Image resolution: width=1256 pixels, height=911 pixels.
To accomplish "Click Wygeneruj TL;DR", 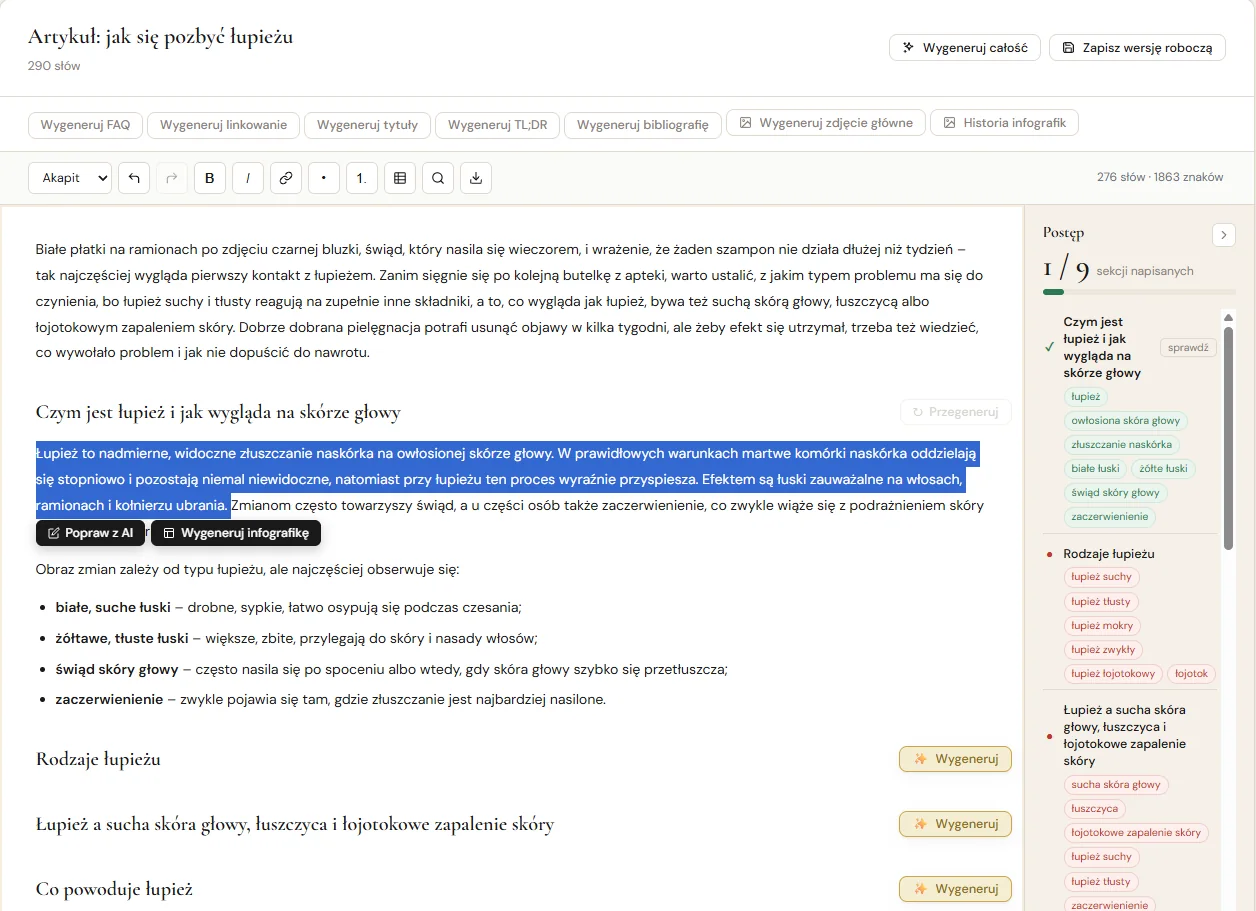I will pyautogui.click(x=498, y=125).
